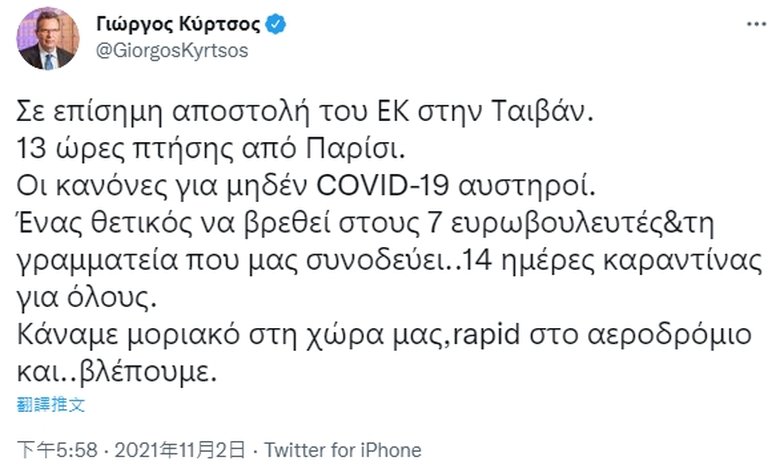Open the Γιώργος Κύρτσος display name link

179,24
